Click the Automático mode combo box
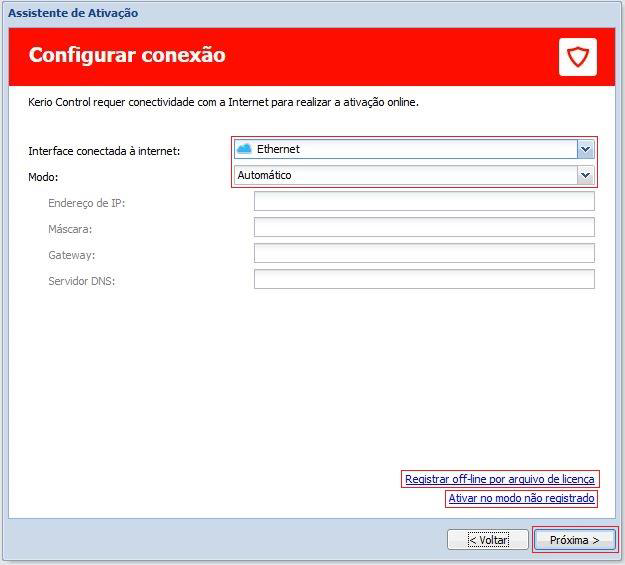Image resolution: width=625 pixels, height=565 pixels. coord(414,175)
